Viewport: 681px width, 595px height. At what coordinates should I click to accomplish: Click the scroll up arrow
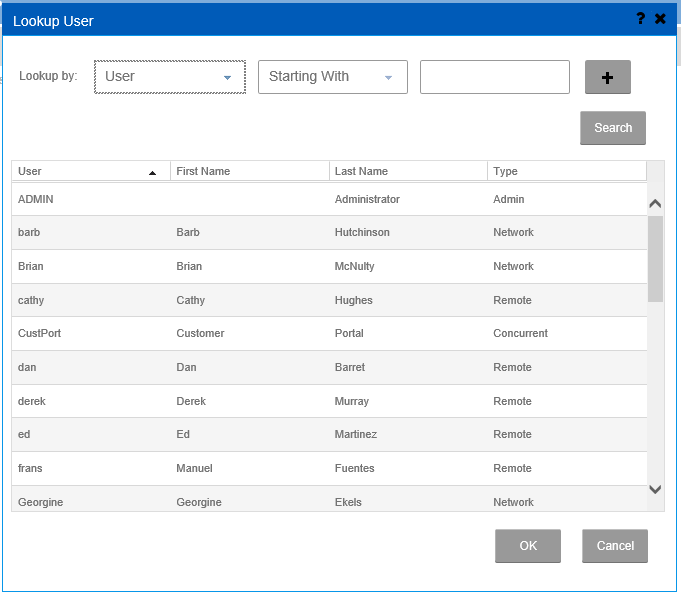655,204
